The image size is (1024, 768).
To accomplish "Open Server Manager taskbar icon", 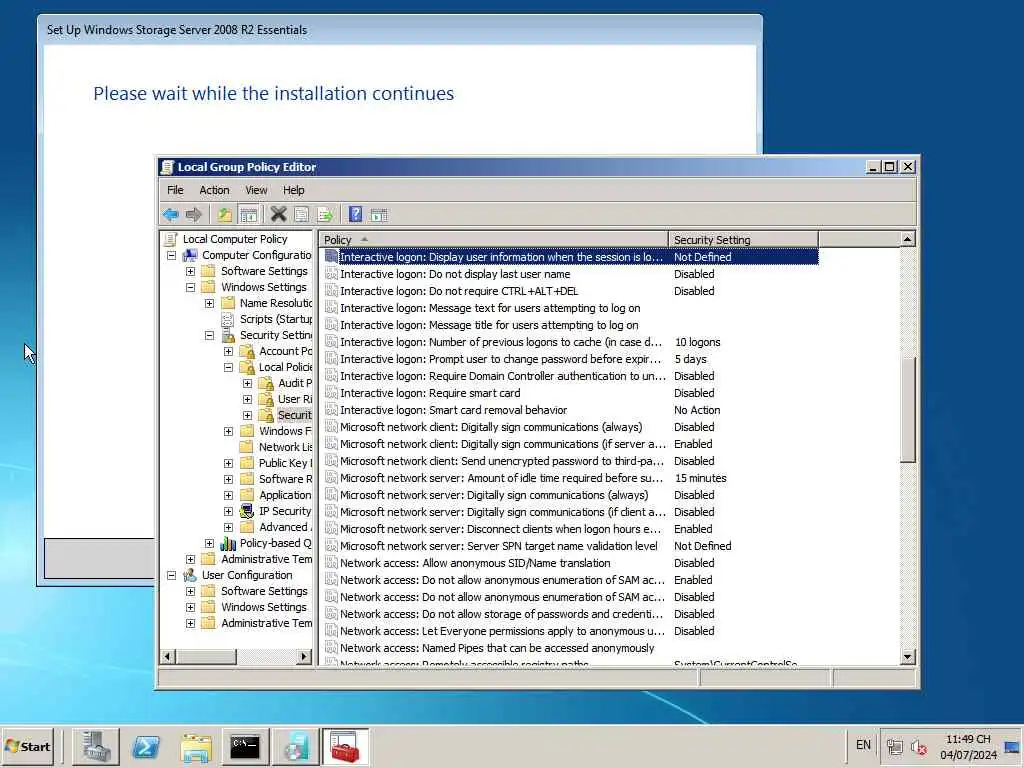I will [x=95, y=747].
